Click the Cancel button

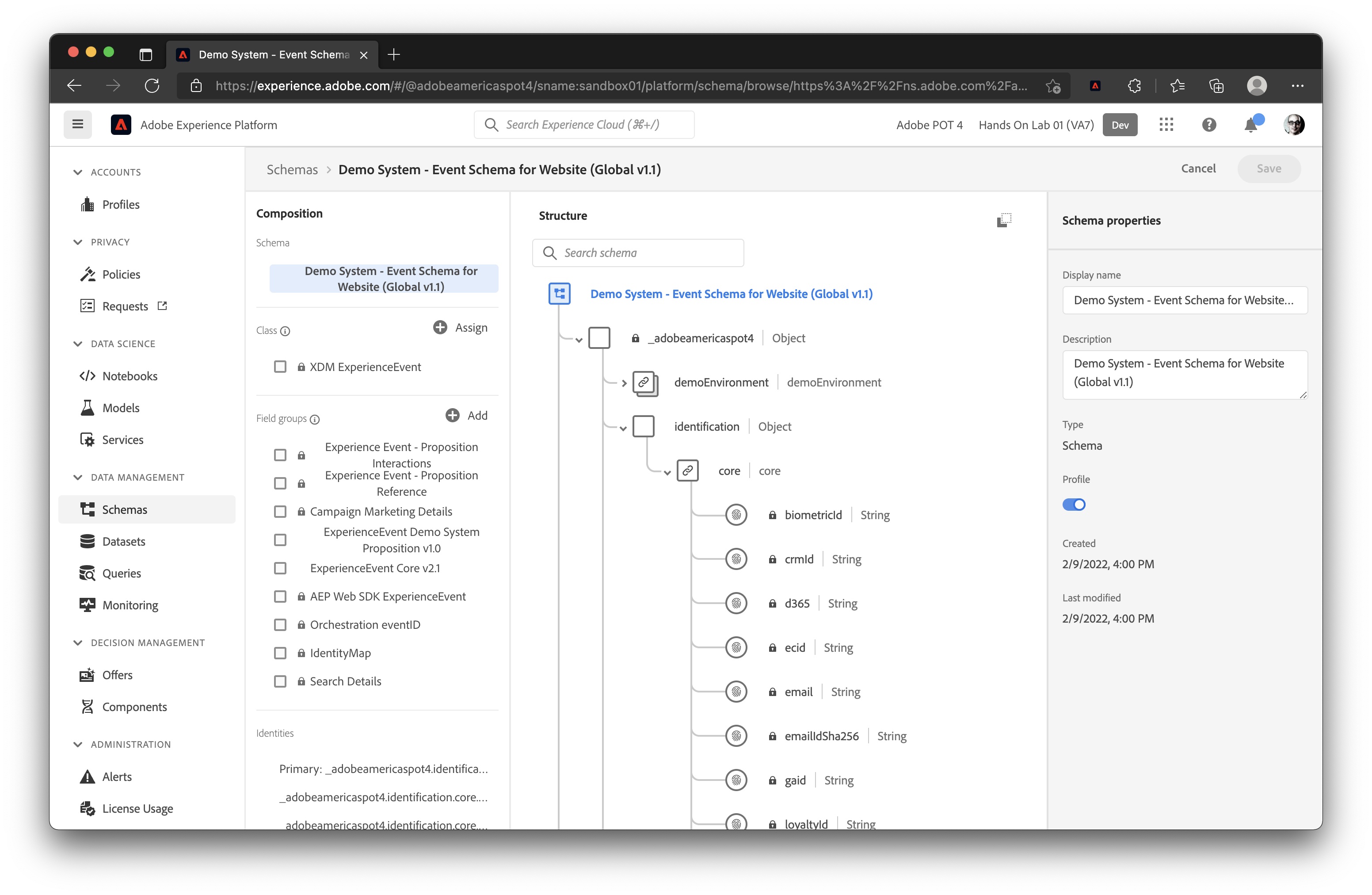[x=1198, y=168]
